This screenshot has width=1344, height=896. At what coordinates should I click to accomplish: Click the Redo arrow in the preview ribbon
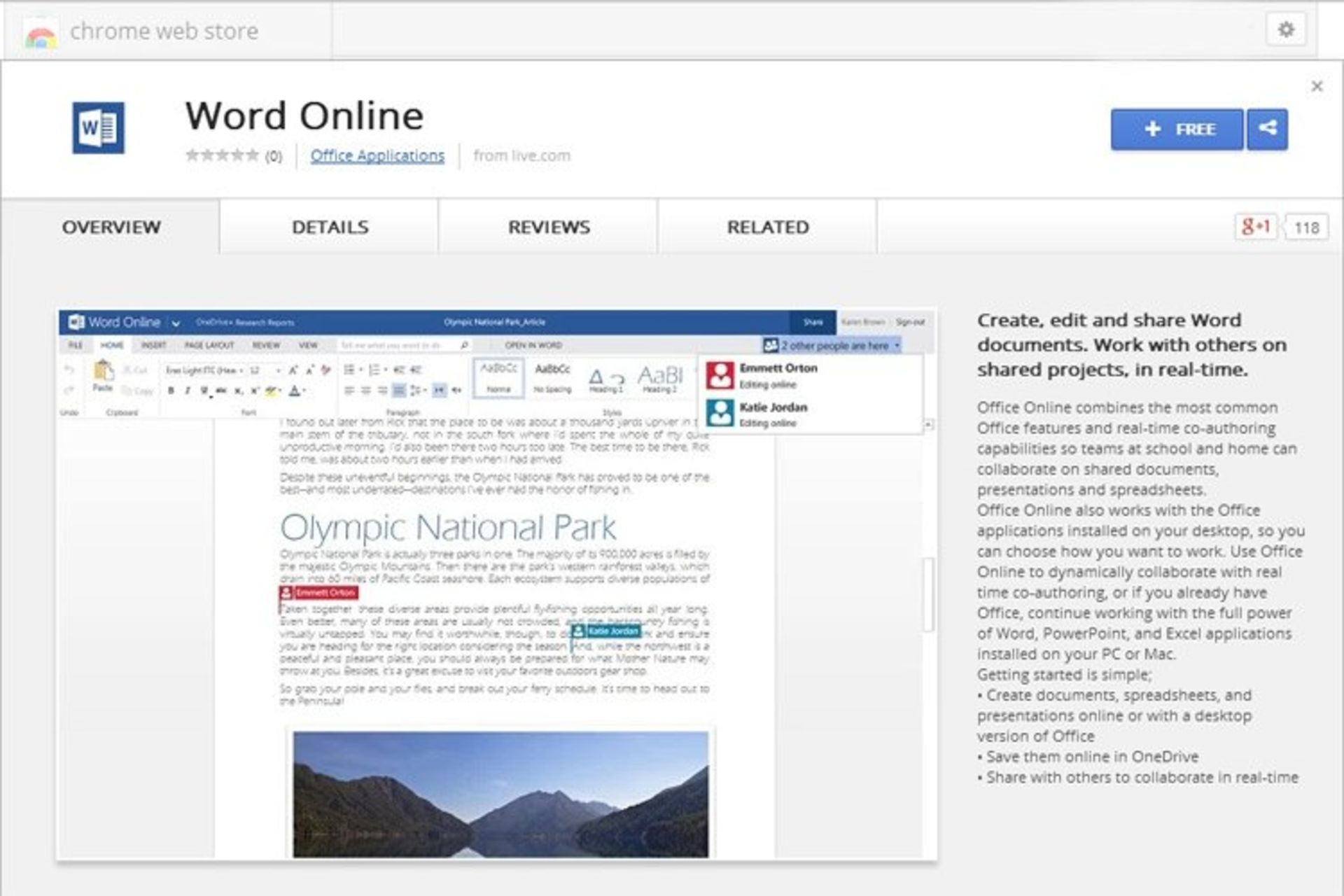pyautogui.click(x=69, y=390)
